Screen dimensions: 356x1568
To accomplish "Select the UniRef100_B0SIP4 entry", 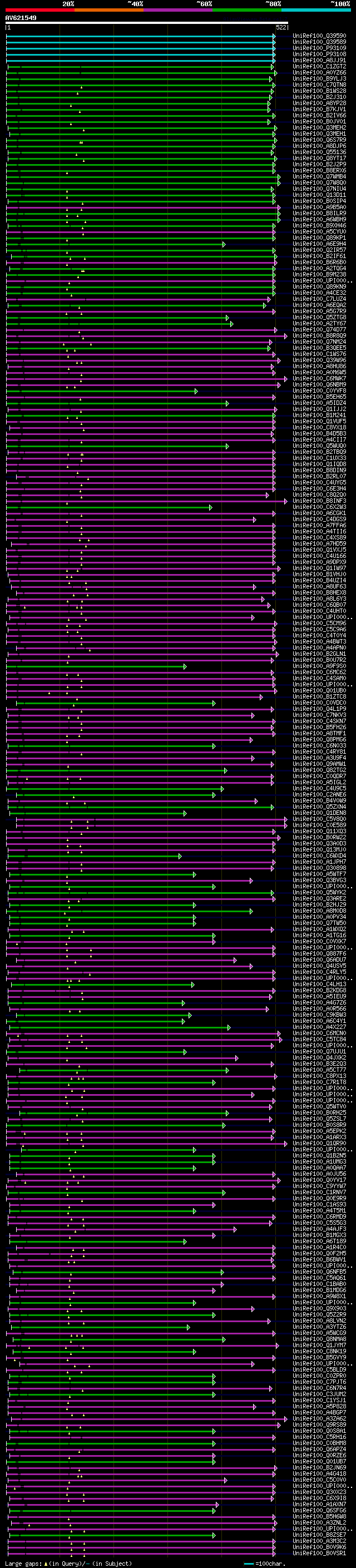I will (319, 201).
